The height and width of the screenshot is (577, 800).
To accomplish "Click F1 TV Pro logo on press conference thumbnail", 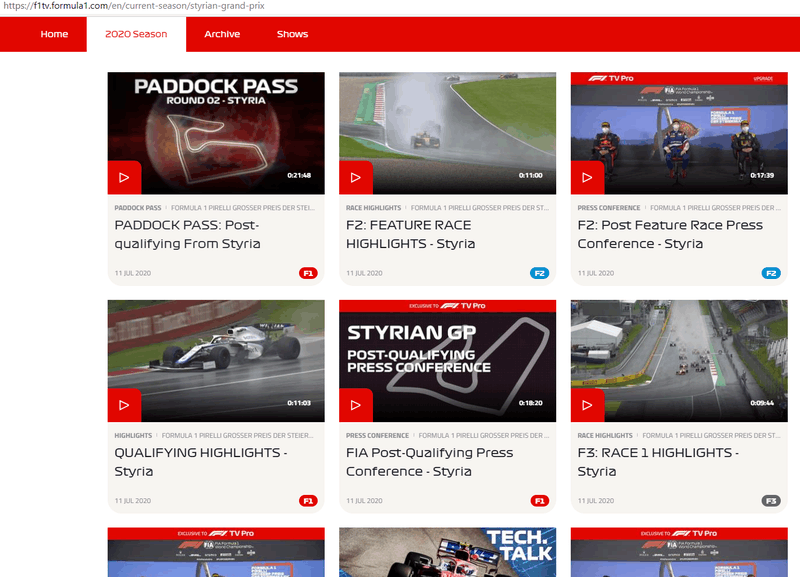I will tap(611, 78).
